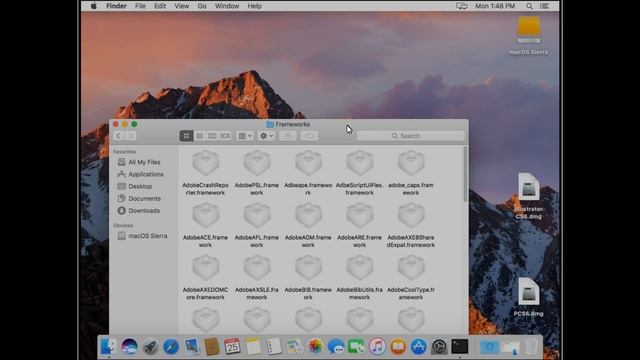This screenshot has width=640, height=360.
Task: Open Trash in the Dock
Action: 531,347
